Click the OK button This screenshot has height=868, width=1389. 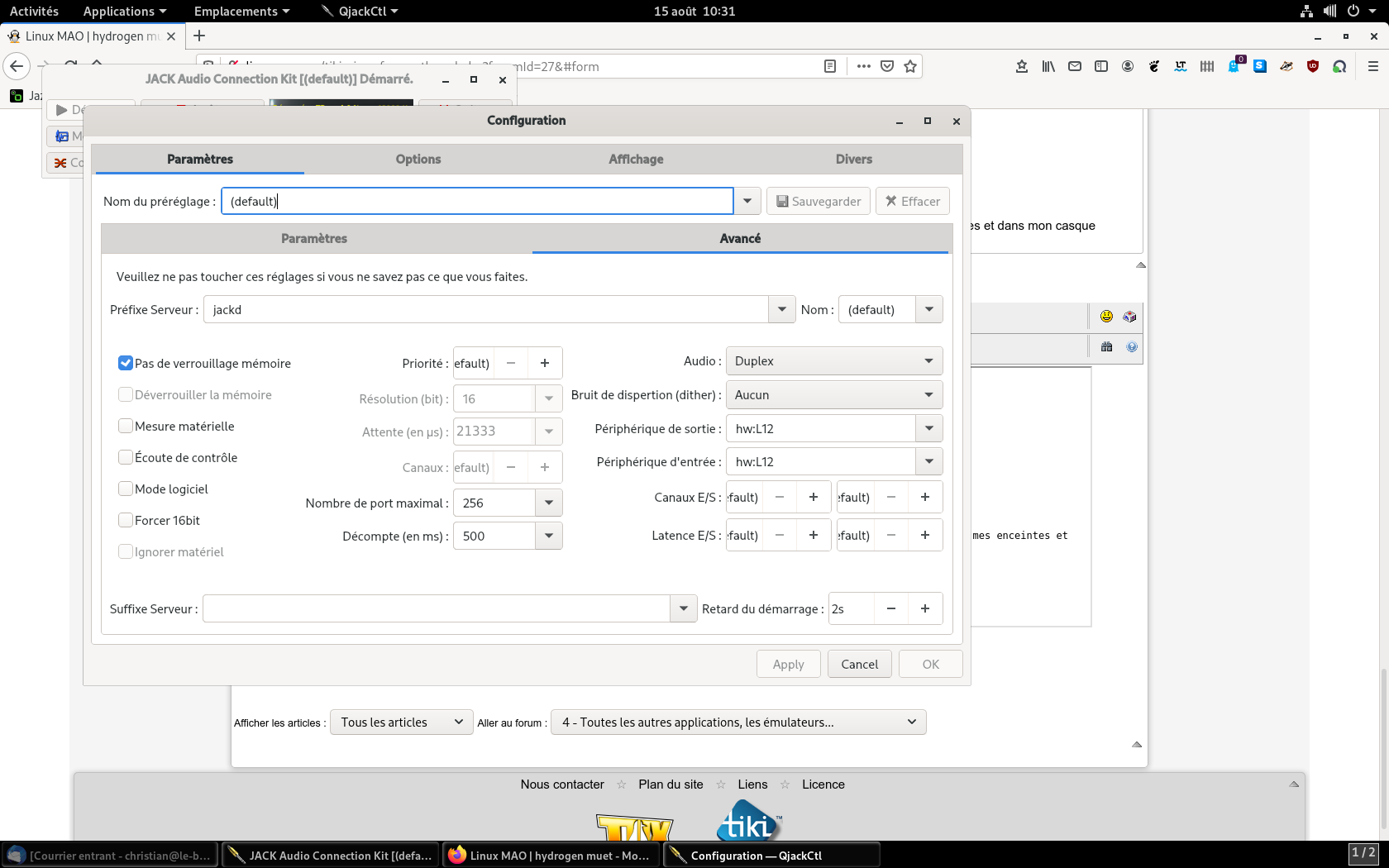coord(931,664)
